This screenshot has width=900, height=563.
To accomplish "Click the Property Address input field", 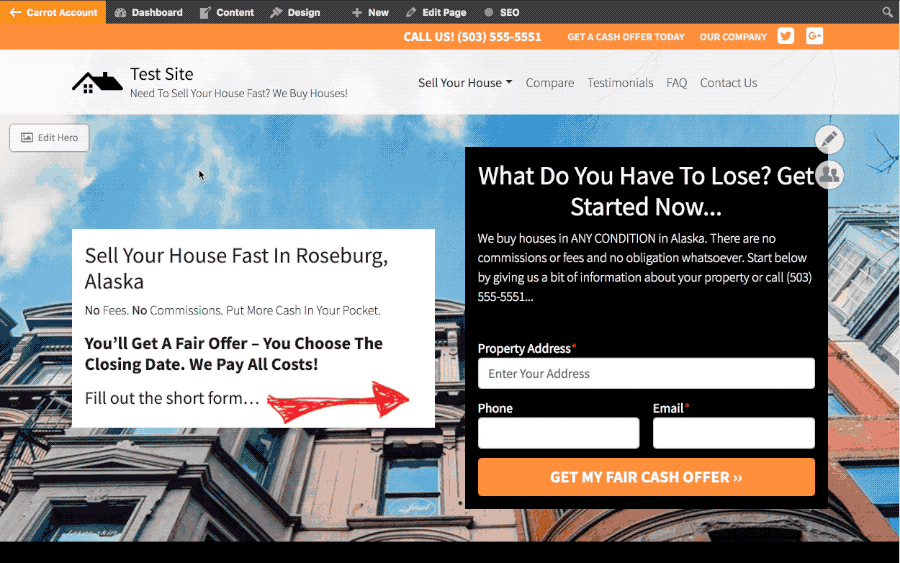I will tap(646, 374).
